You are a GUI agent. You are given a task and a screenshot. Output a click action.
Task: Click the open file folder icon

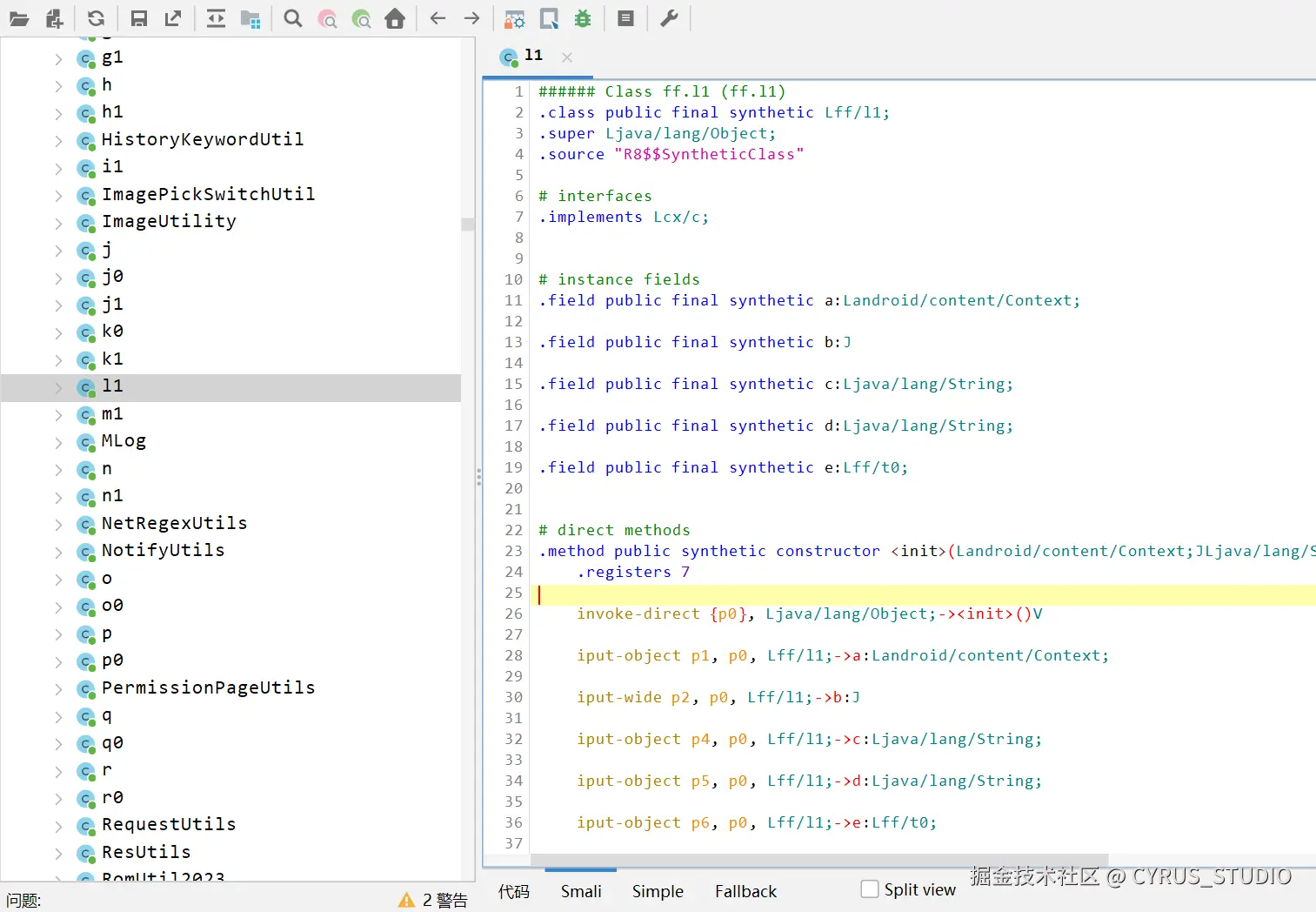coord(18,18)
